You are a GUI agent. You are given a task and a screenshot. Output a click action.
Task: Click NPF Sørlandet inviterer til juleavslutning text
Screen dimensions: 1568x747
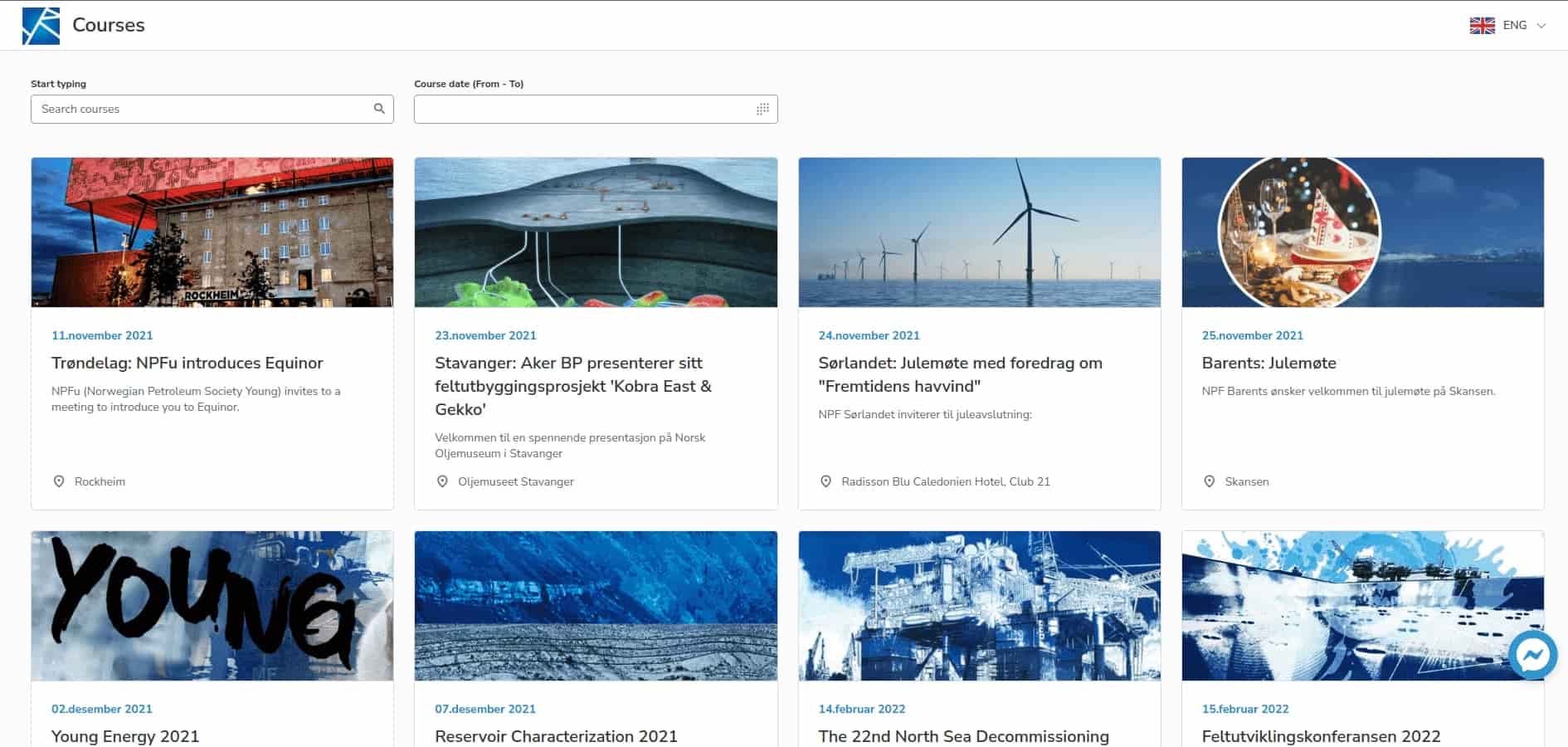tap(925, 414)
